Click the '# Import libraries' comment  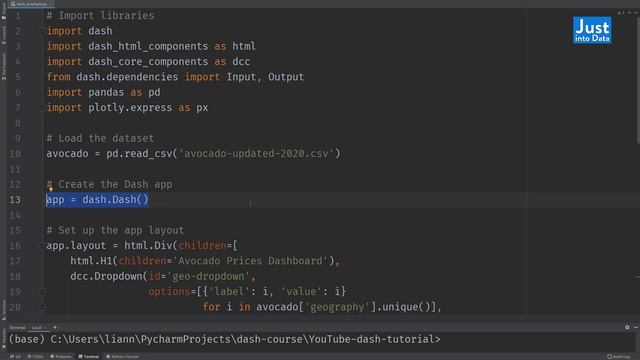click(x=100, y=16)
